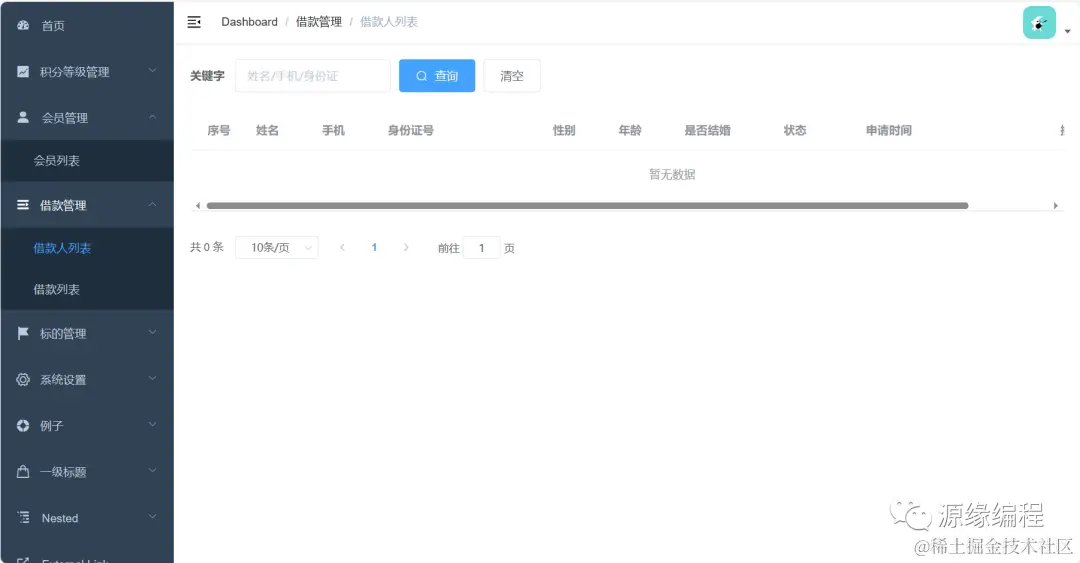Click the 序号 column header
This screenshot has width=1080, height=563.
pyautogui.click(x=219, y=130)
